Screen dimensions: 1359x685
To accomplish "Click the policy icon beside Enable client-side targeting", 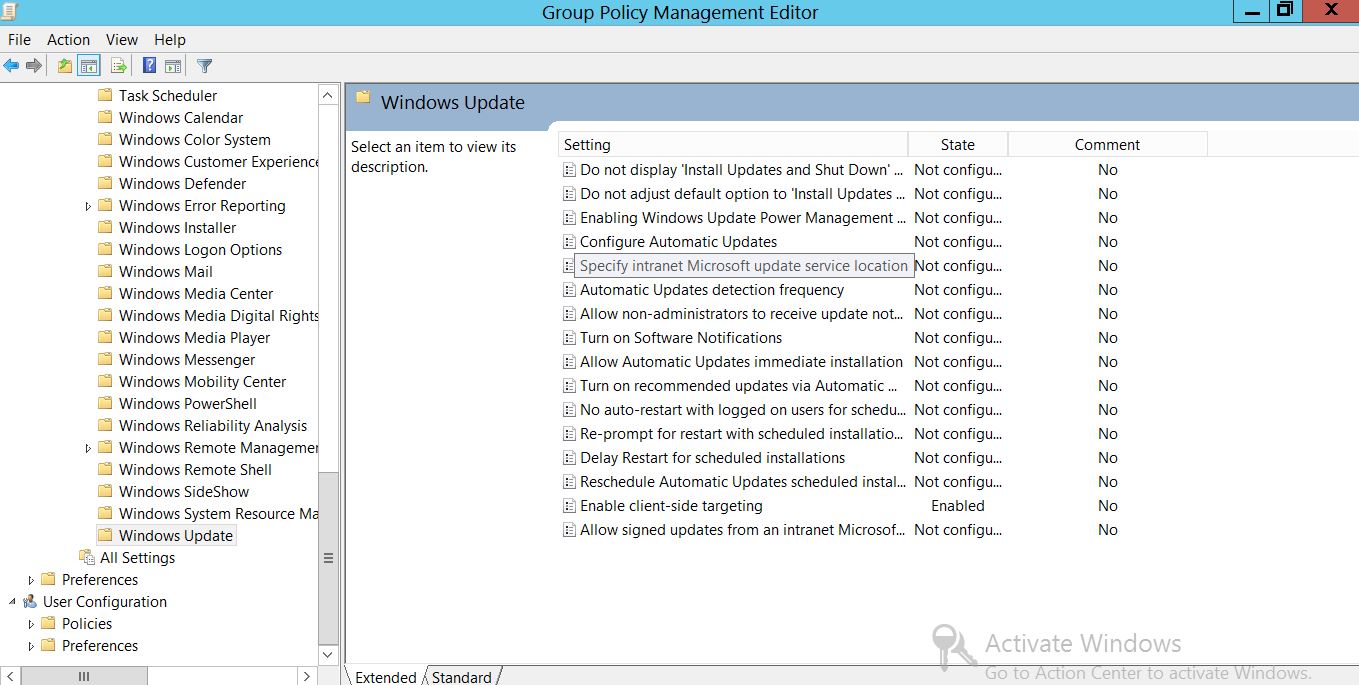I will [x=569, y=506].
